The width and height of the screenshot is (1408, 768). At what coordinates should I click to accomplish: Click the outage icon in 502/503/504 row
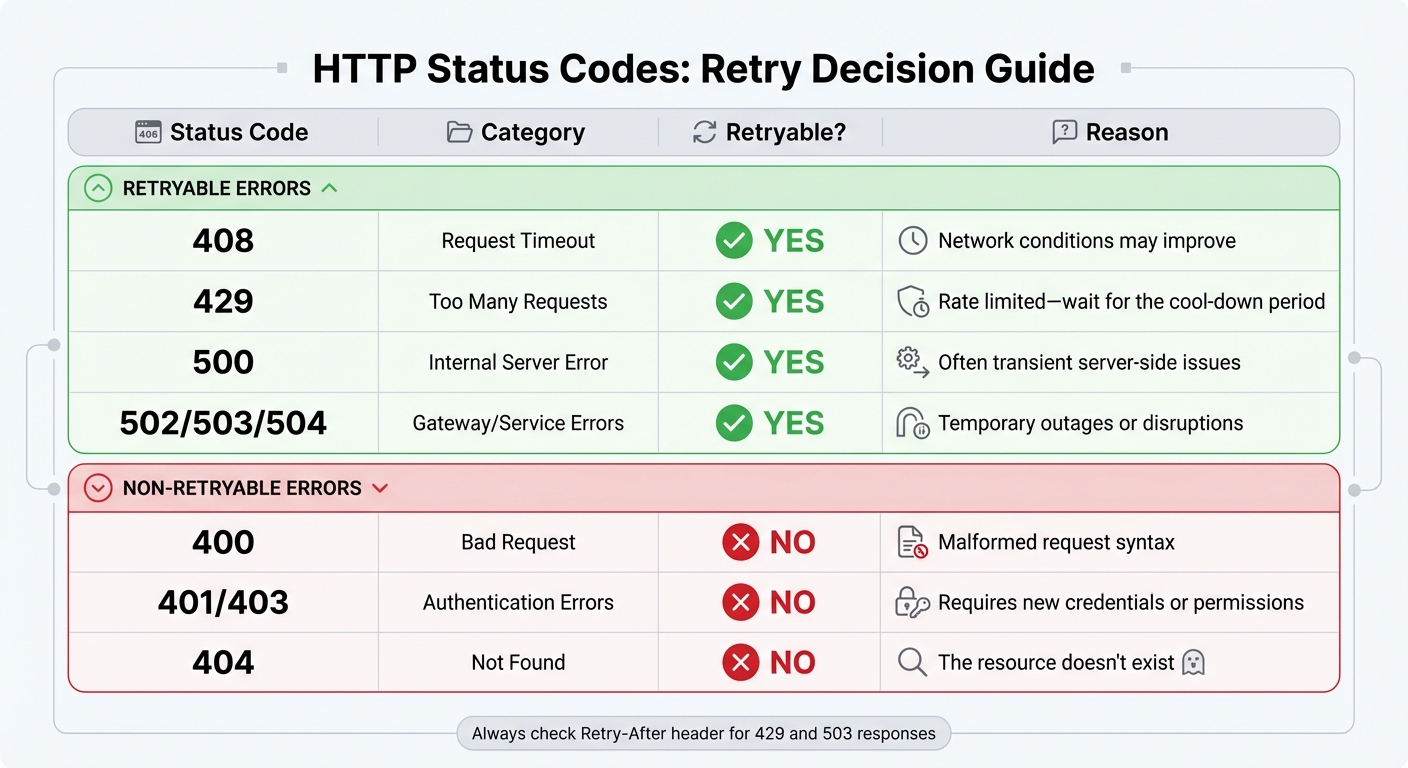[913, 423]
